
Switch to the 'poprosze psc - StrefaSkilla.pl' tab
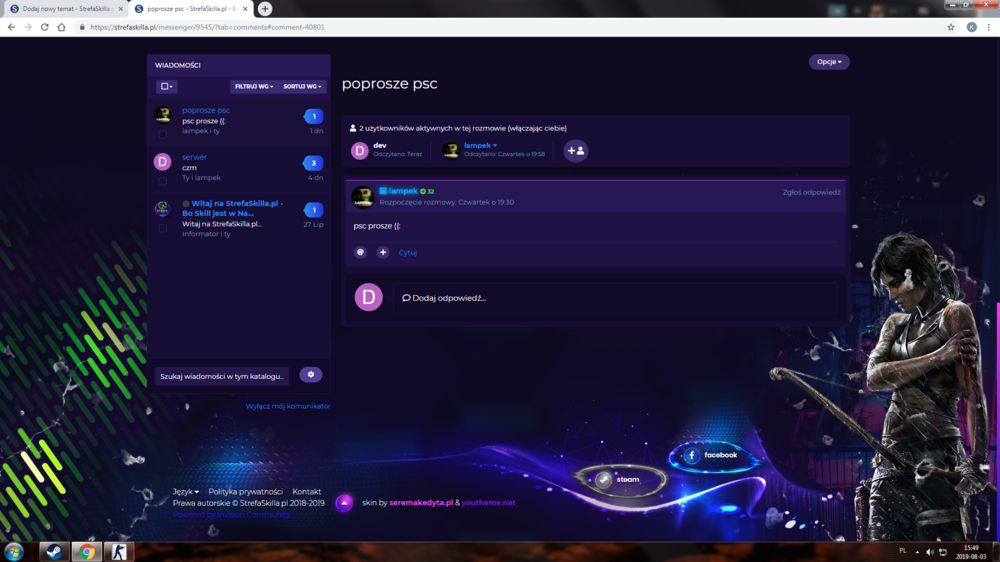point(190,9)
